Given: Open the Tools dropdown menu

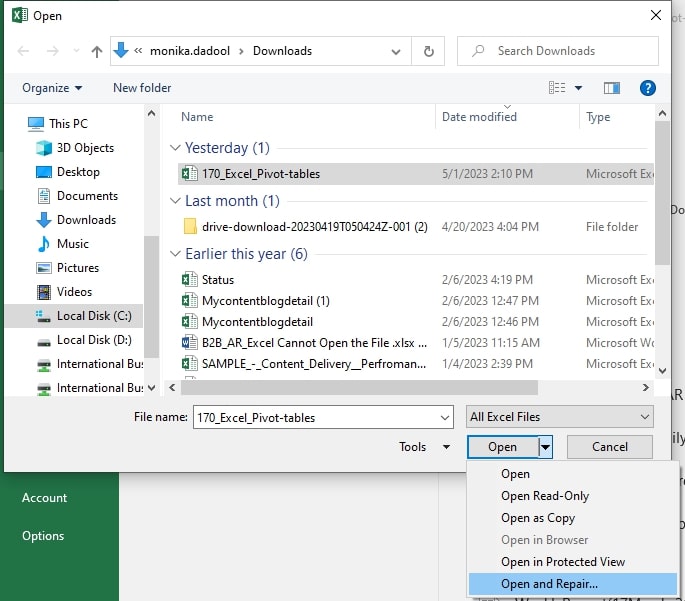Looking at the screenshot, I should click(424, 447).
